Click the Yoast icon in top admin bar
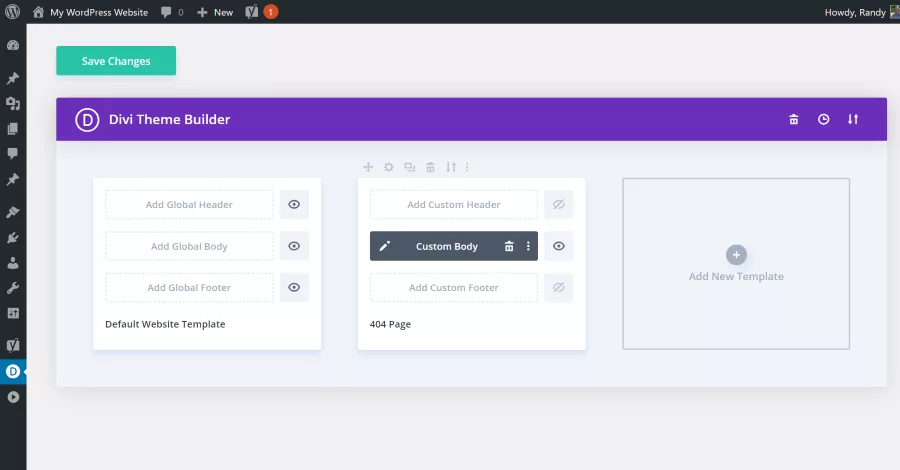 pos(251,12)
